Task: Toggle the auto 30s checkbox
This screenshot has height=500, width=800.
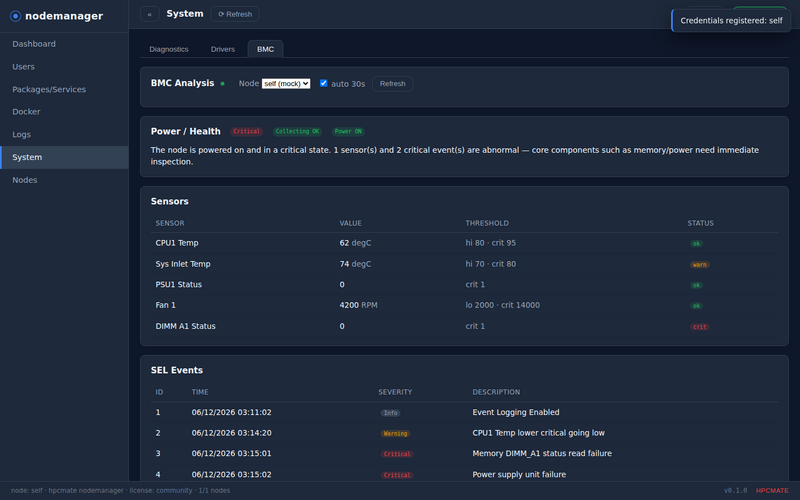Action: 323,83
